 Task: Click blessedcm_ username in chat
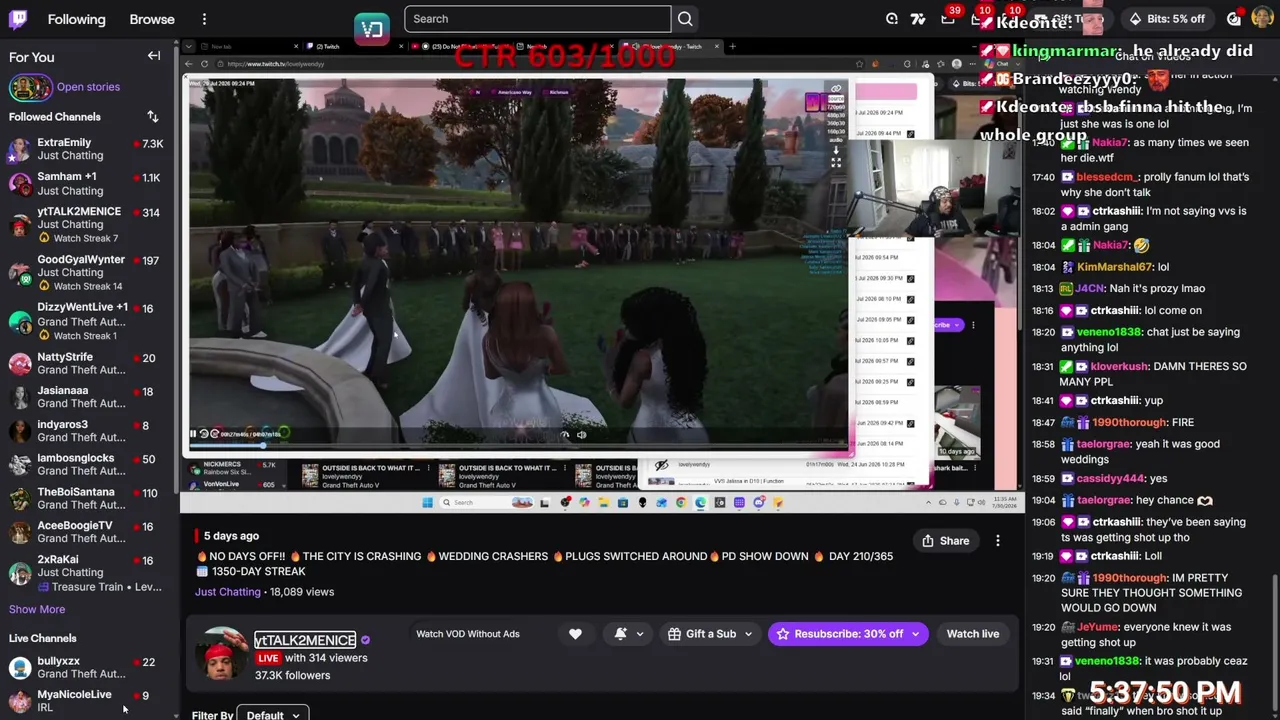tap(1107, 177)
